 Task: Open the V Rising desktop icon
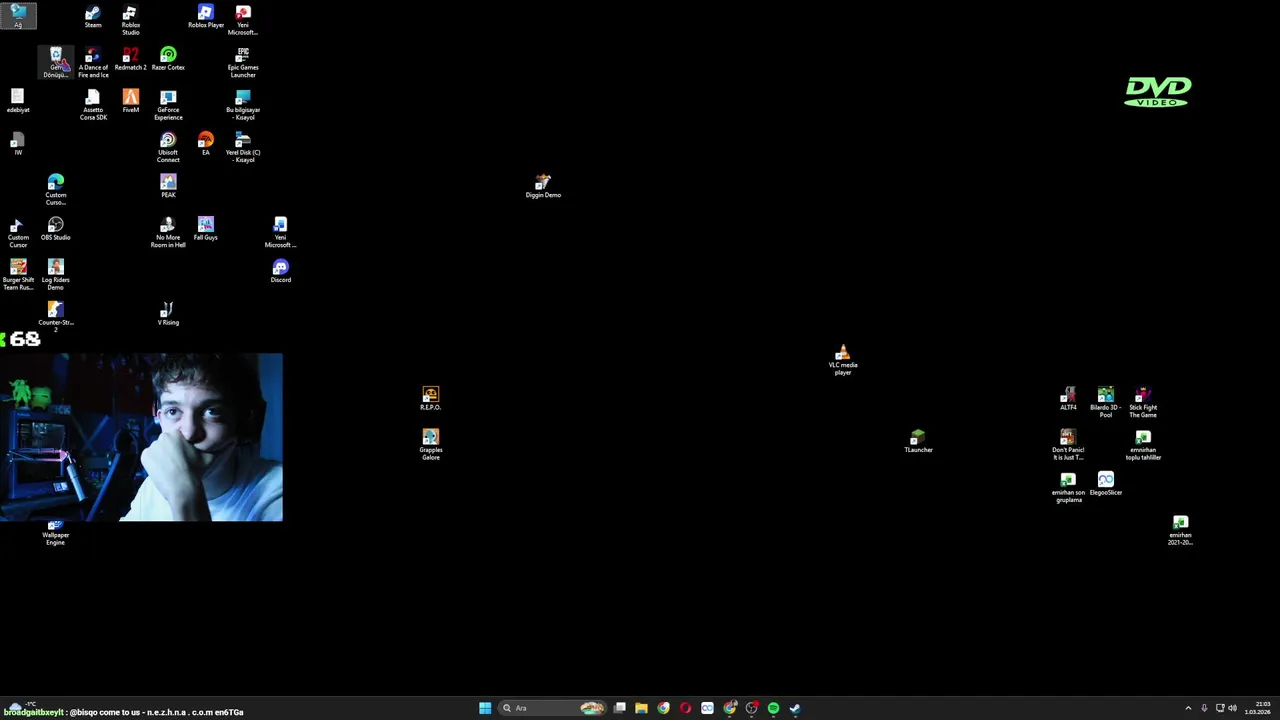168,314
